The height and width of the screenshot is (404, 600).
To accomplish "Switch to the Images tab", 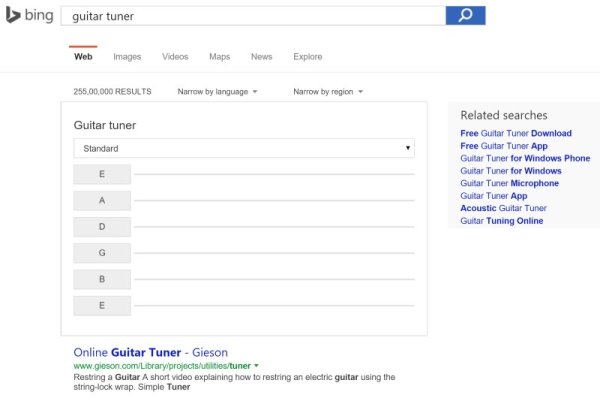I will click(127, 57).
